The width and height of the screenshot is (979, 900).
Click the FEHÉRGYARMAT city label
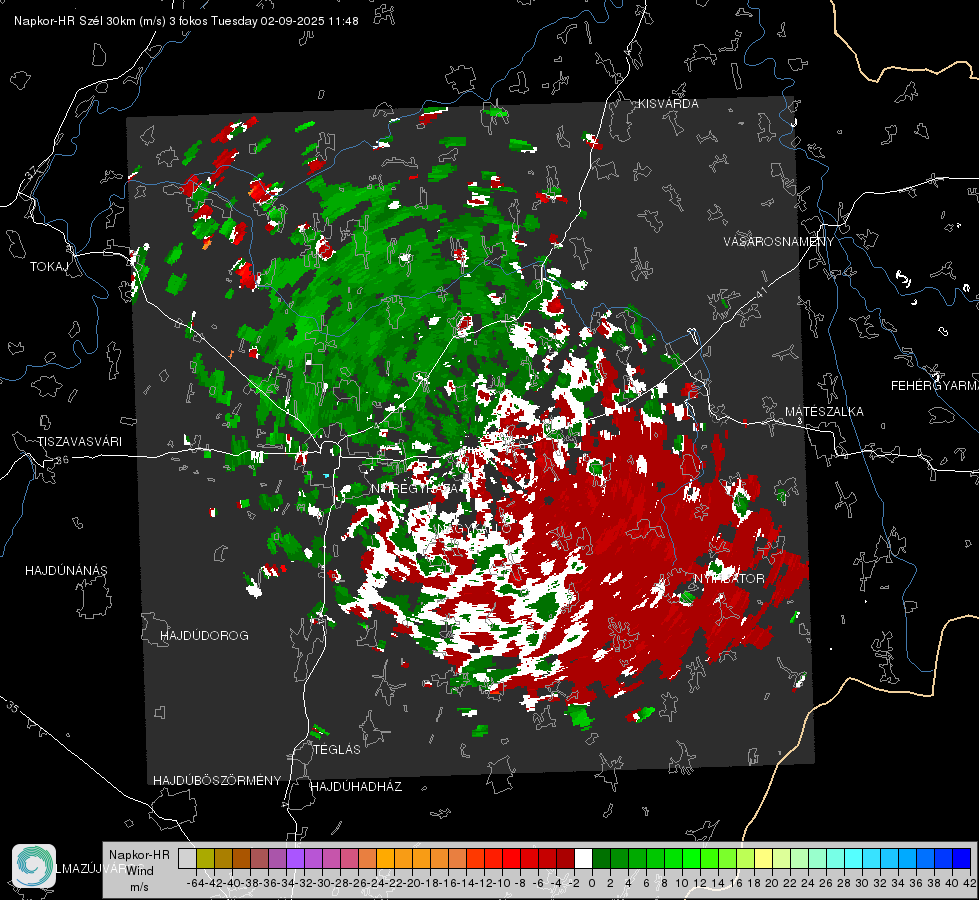click(935, 386)
